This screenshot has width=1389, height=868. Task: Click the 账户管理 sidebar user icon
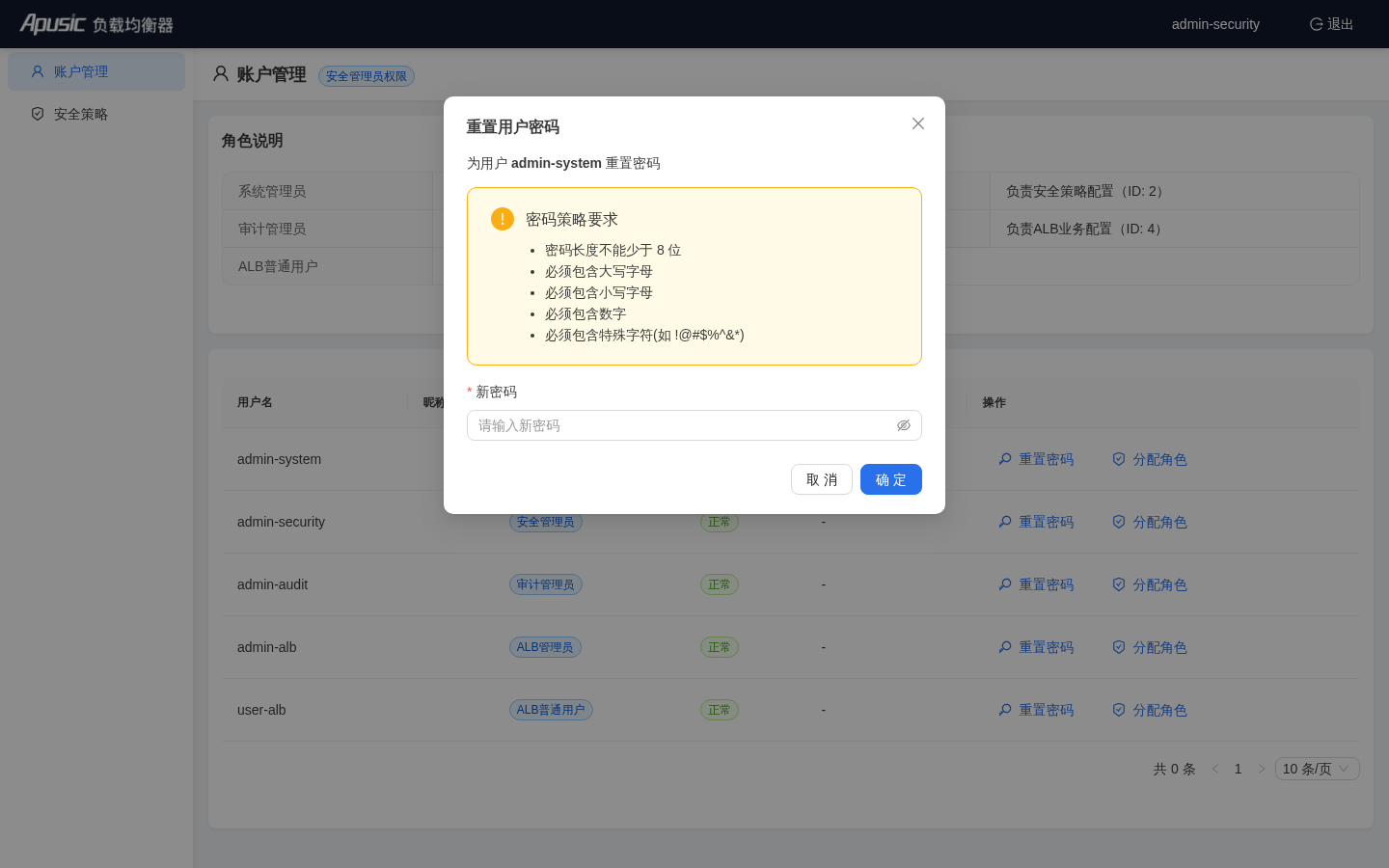tap(38, 71)
